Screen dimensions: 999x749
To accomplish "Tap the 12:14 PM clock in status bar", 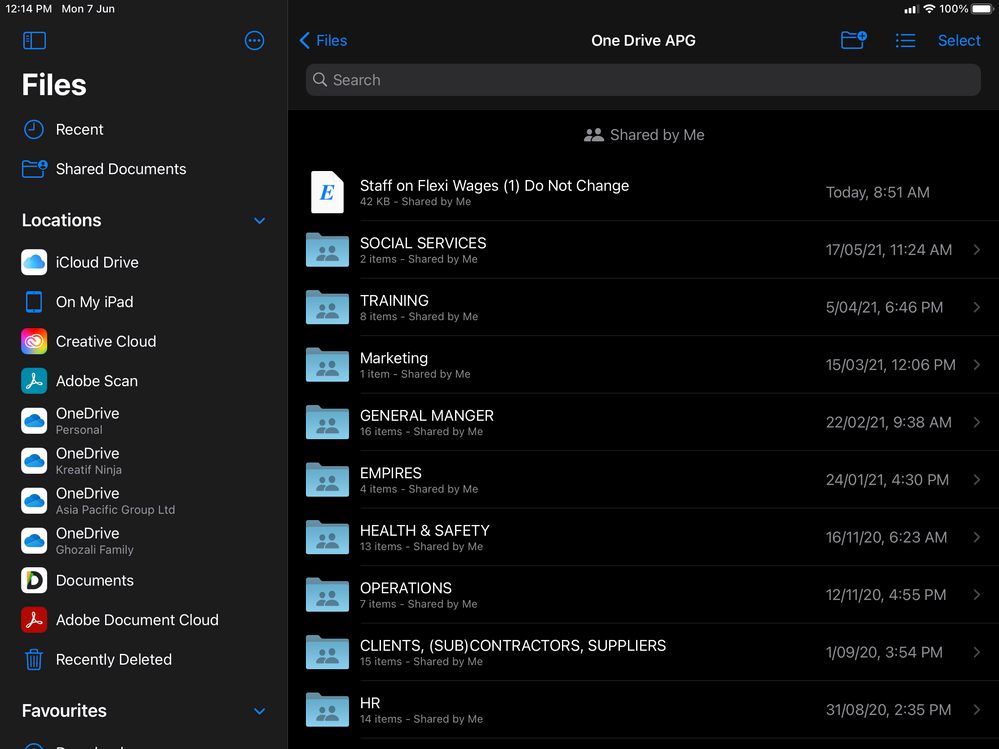I will pos(29,9).
